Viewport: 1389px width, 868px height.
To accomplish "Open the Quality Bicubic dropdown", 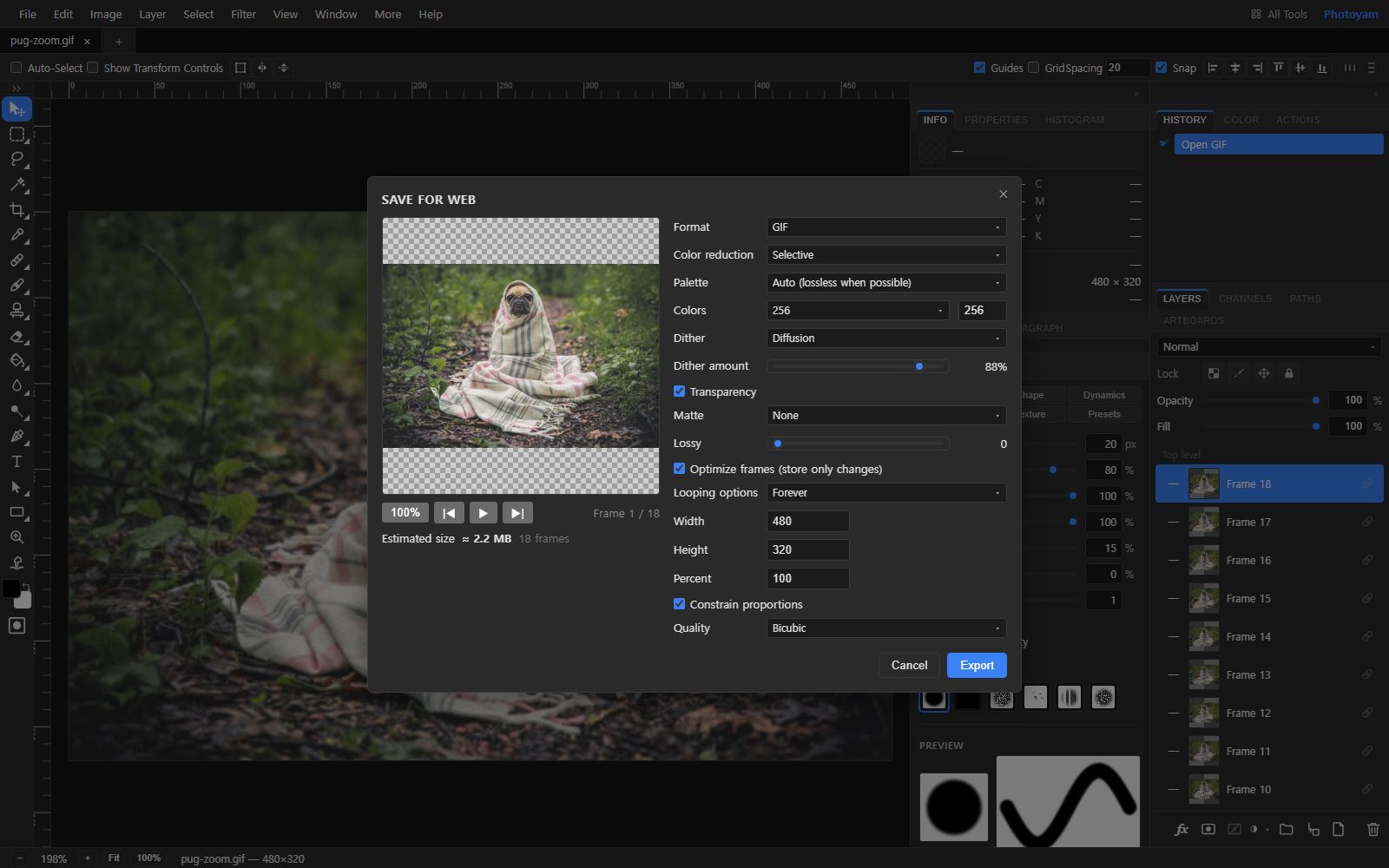I will point(885,628).
